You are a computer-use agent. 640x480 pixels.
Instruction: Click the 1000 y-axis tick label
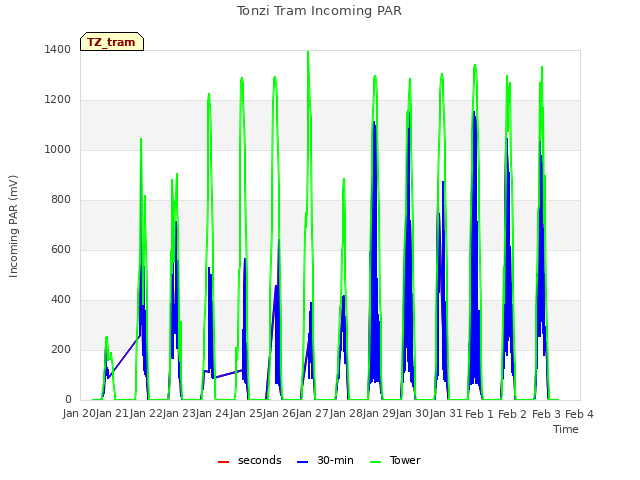pyautogui.click(x=58, y=150)
